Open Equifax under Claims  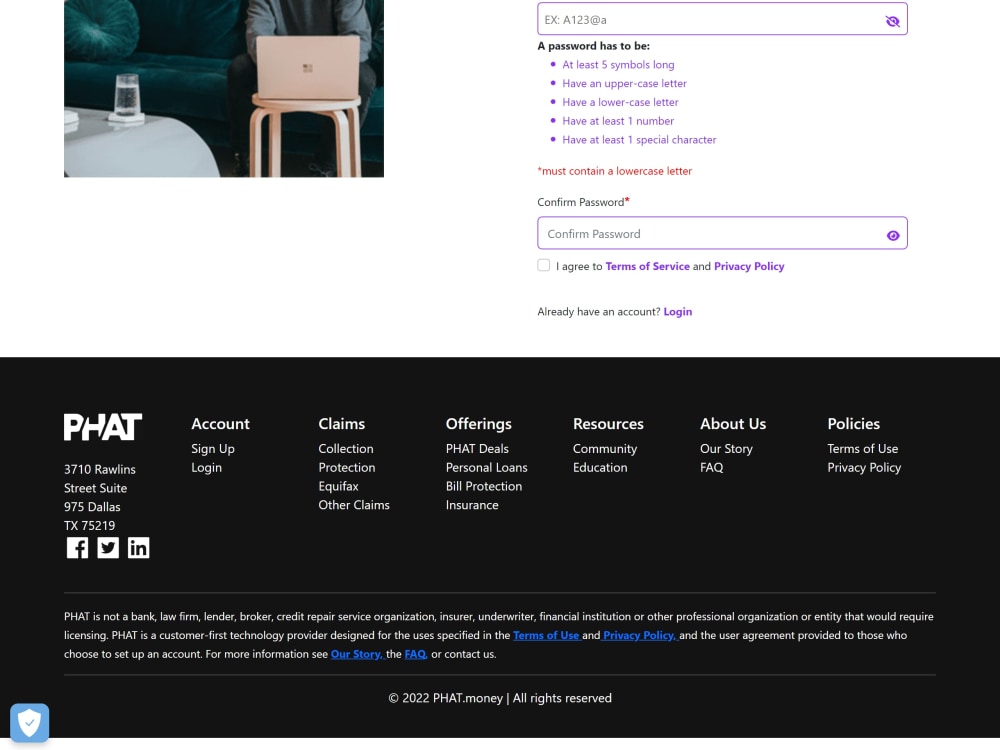[x=338, y=486]
